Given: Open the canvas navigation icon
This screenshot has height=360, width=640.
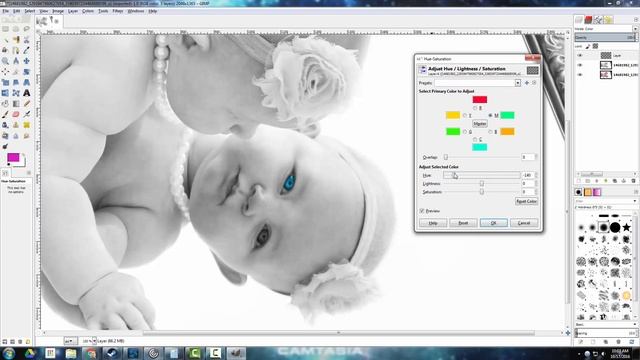Looking at the screenshot, I should pos(568,333).
